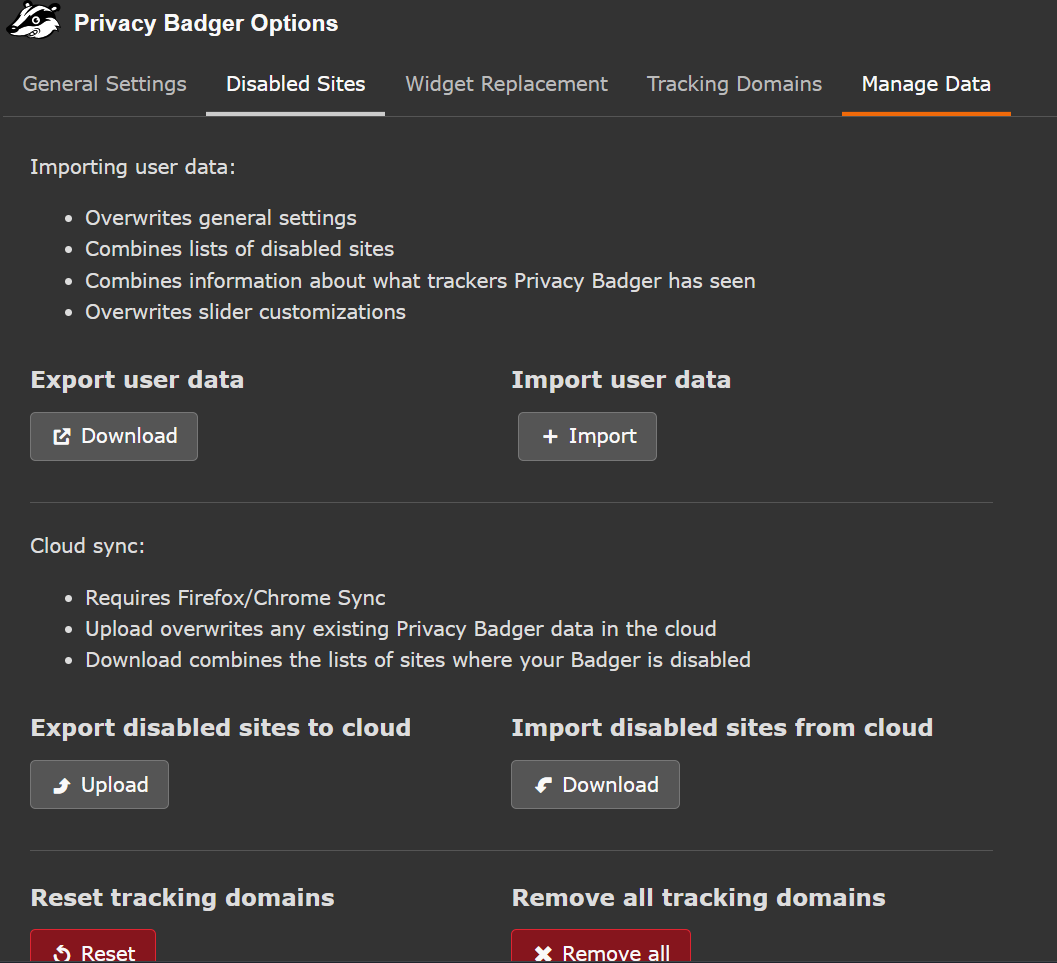Click 'Export disabled sites to cloud' heading
Screen dimensions: 1057x963
click(x=220, y=728)
